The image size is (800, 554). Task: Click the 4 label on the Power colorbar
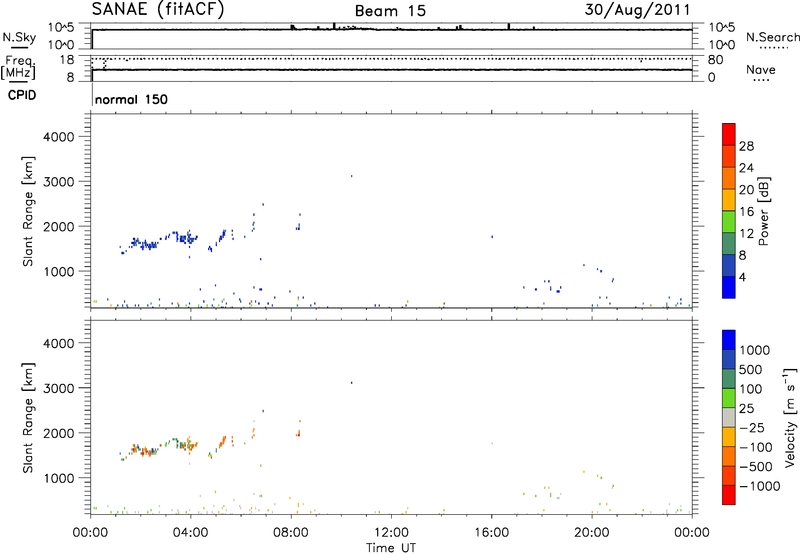tap(742, 278)
